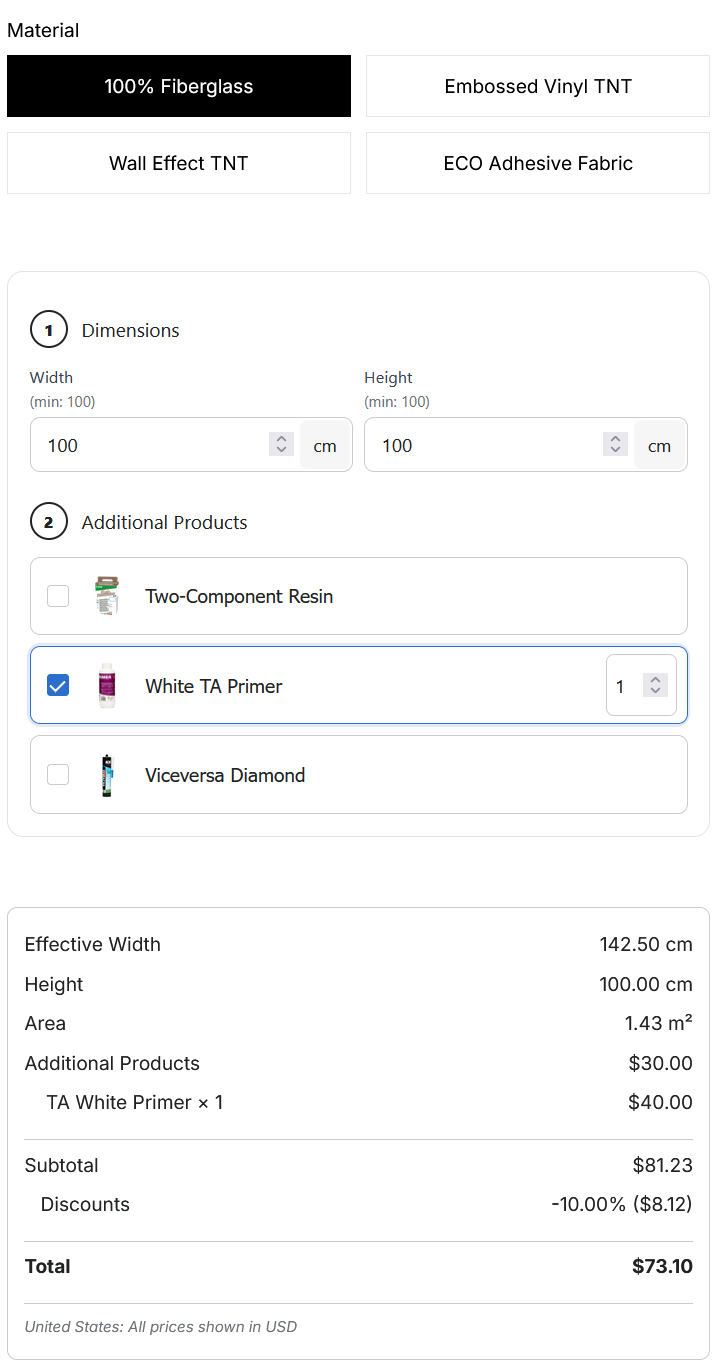Click the step 1 Dimensions circle icon
Image resolution: width=717 pixels, height=1360 pixels.
pyautogui.click(x=49, y=330)
